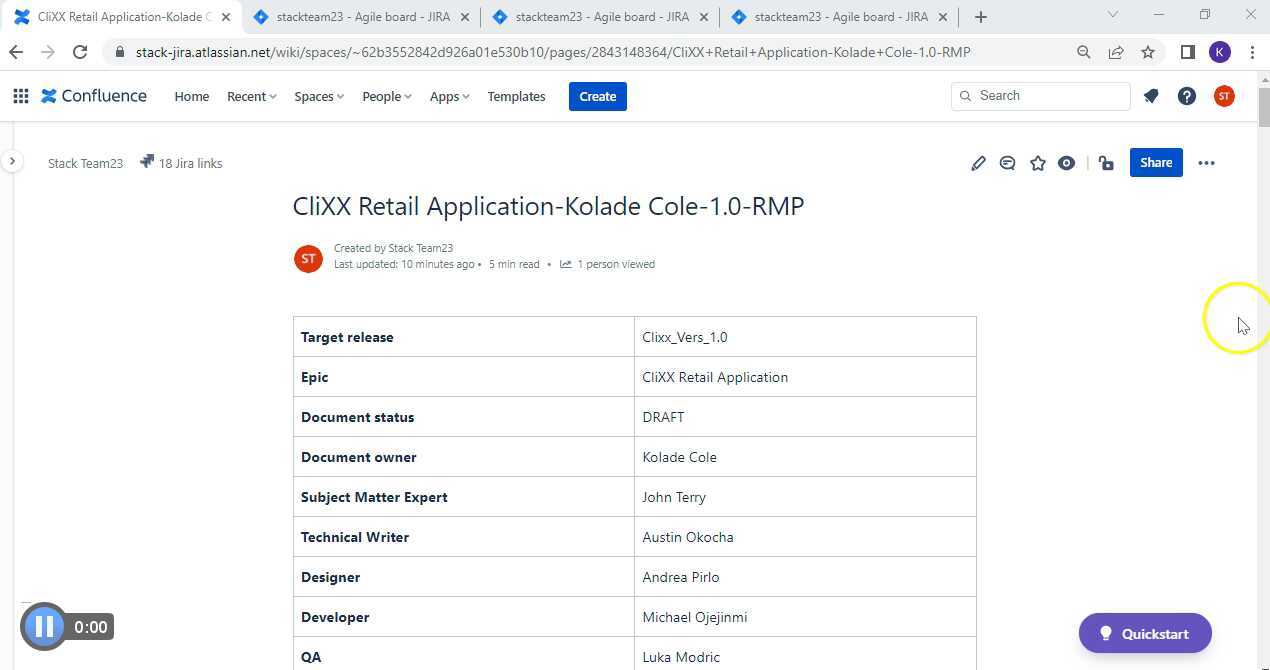Image resolution: width=1270 pixels, height=670 pixels.
Task: Open page restrictions via the unlock icon
Action: [1105, 162]
